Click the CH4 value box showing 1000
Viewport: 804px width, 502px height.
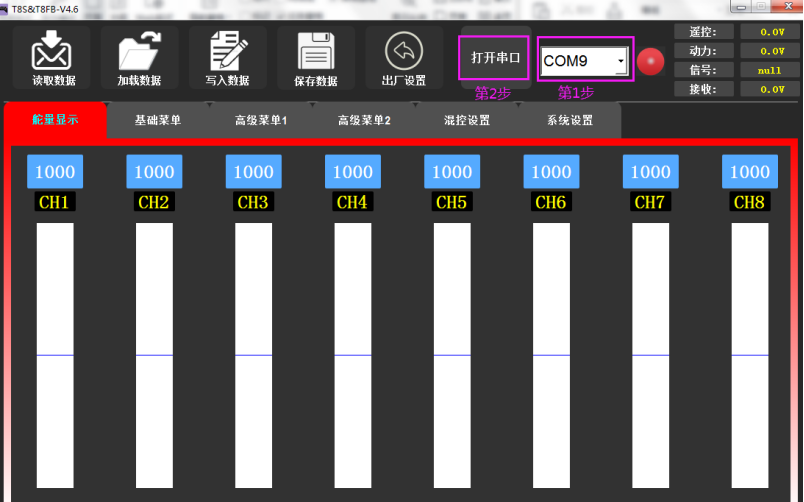pos(352,172)
